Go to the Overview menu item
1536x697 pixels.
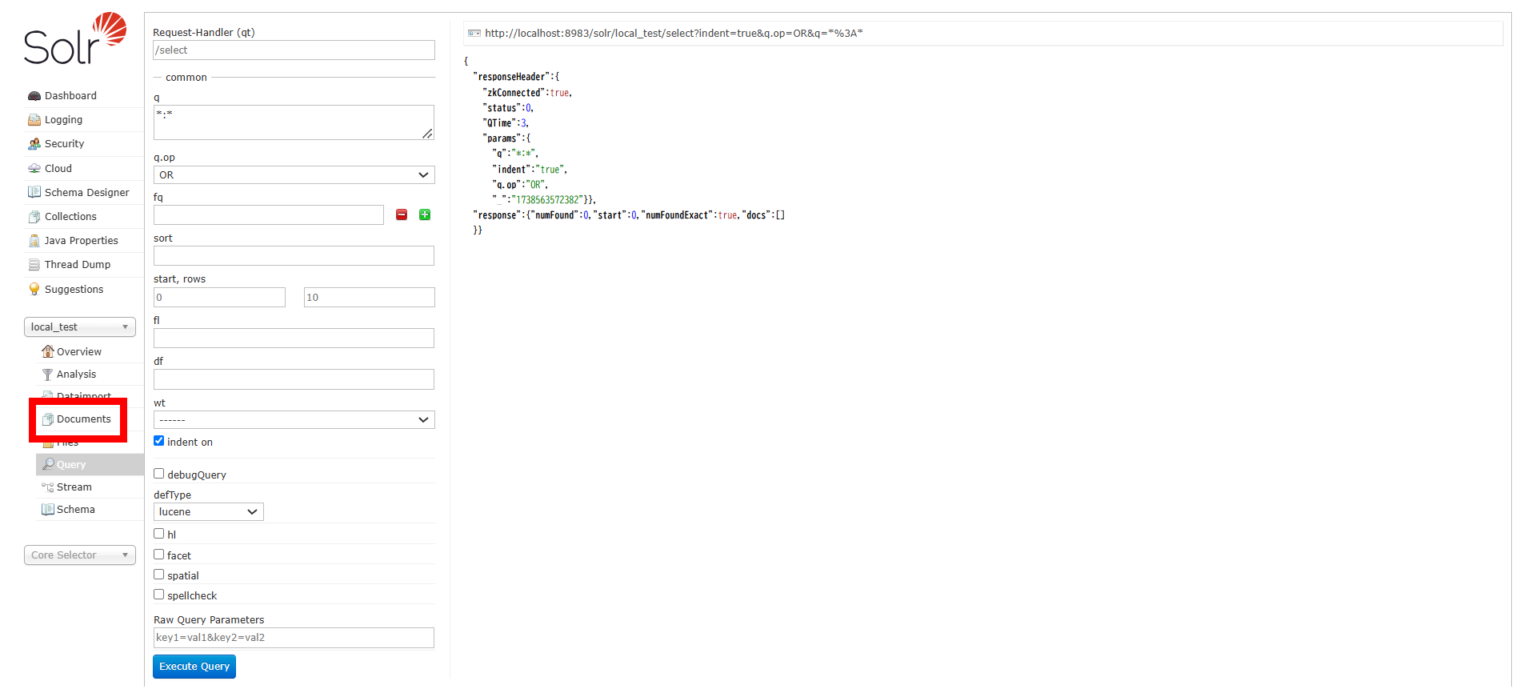(x=78, y=352)
